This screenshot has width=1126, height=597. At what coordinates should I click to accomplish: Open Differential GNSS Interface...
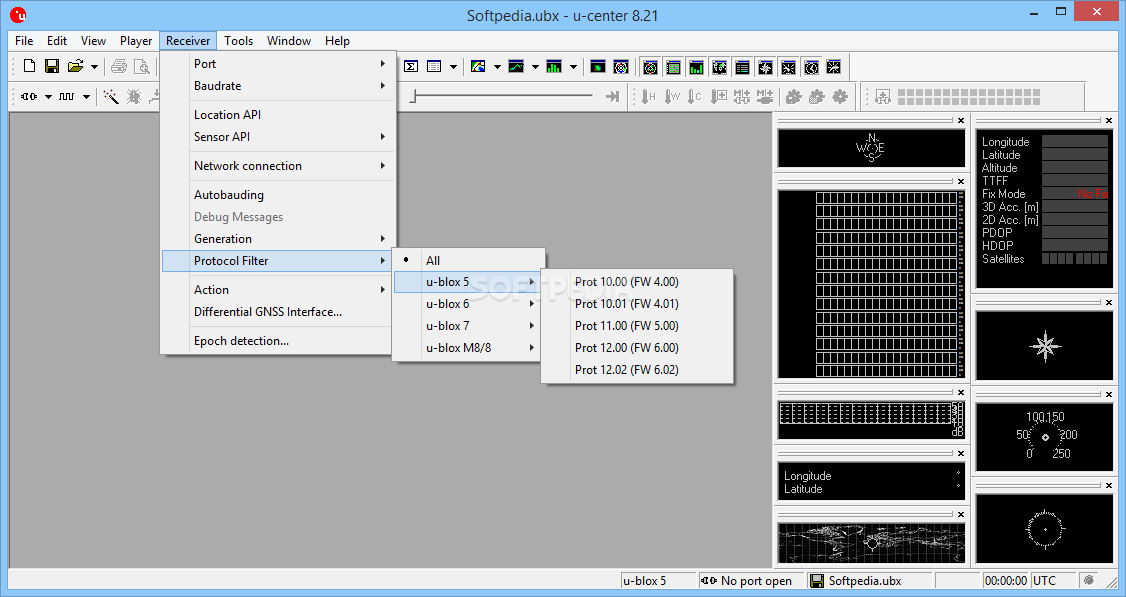279,312
